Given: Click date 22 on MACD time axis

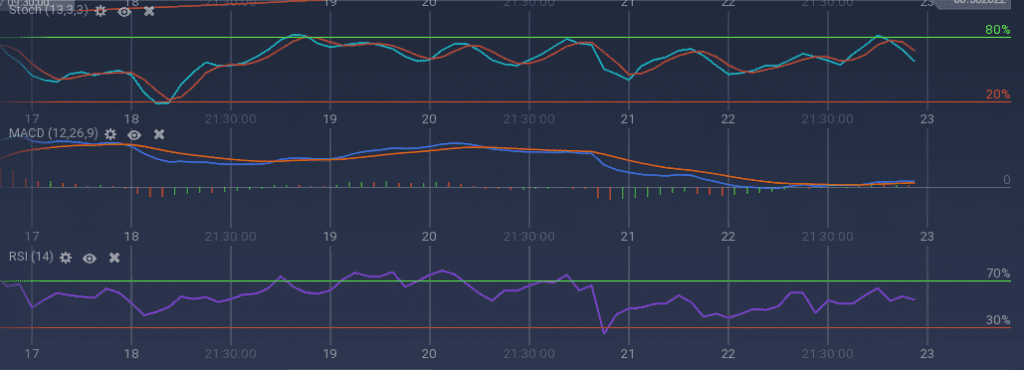Looking at the screenshot, I should [728, 236].
